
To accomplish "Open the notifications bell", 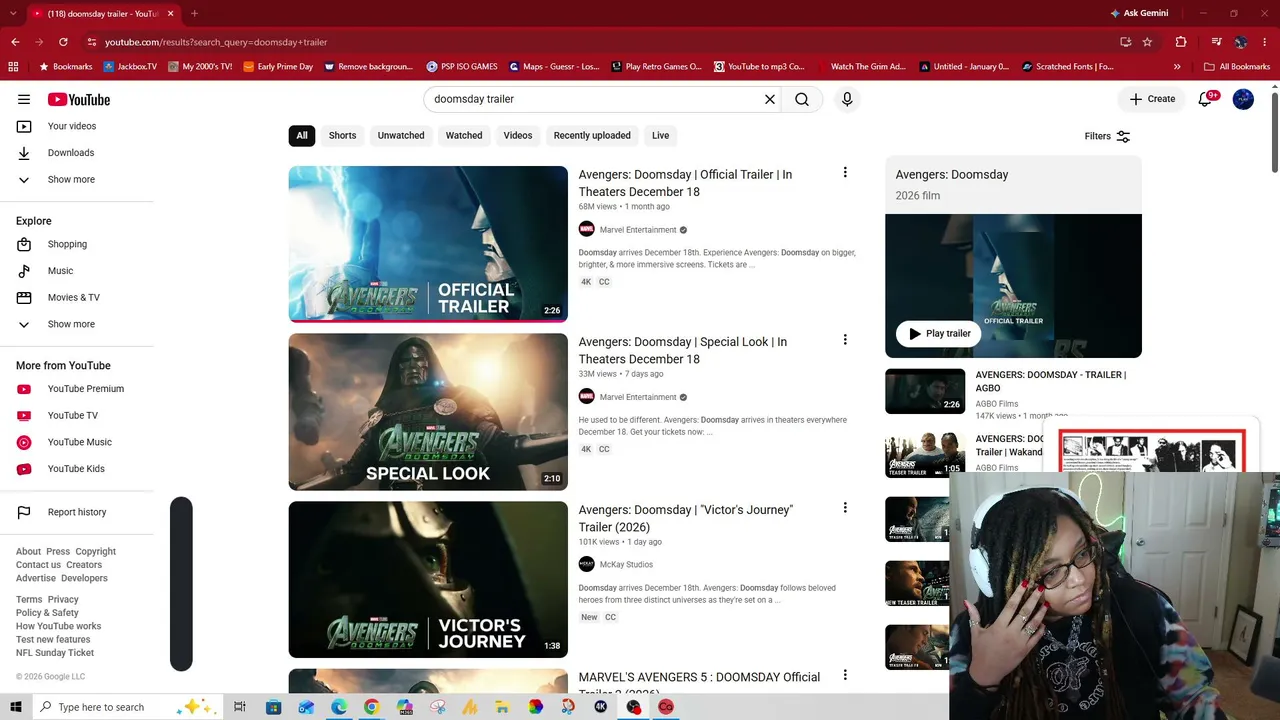I will [1206, 99].
